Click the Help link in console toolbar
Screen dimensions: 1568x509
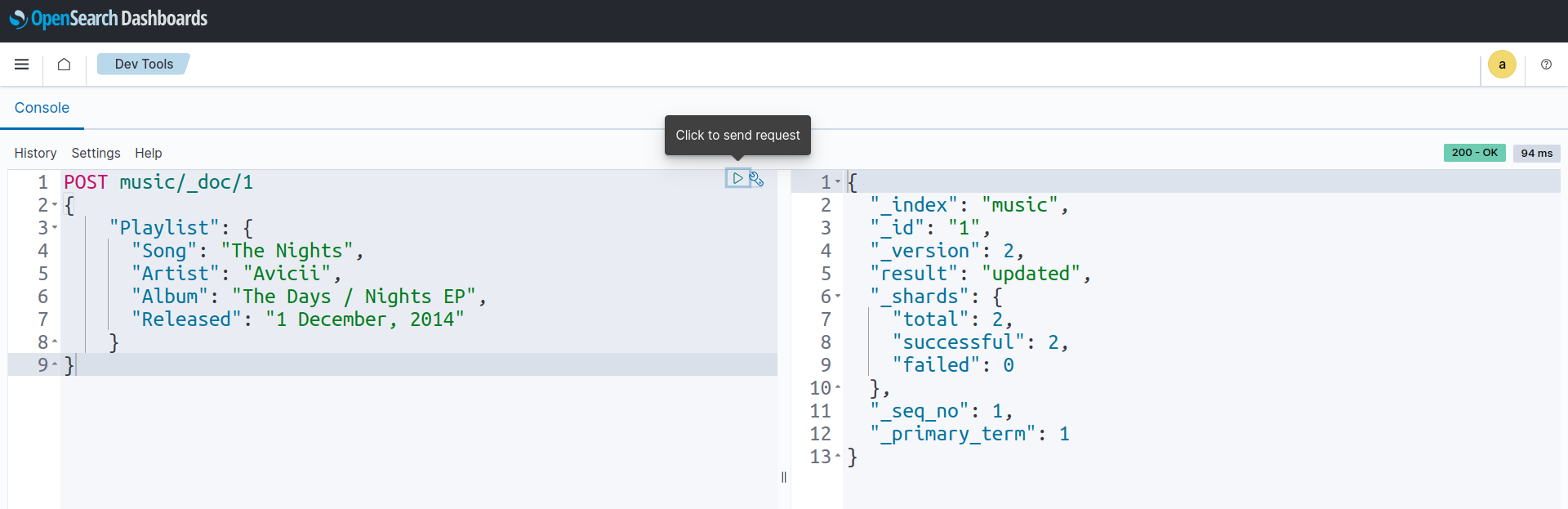click(148, 153)
